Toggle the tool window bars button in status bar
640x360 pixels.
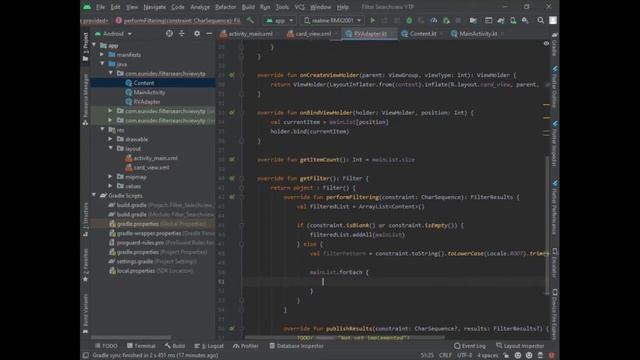coord(85,356)
